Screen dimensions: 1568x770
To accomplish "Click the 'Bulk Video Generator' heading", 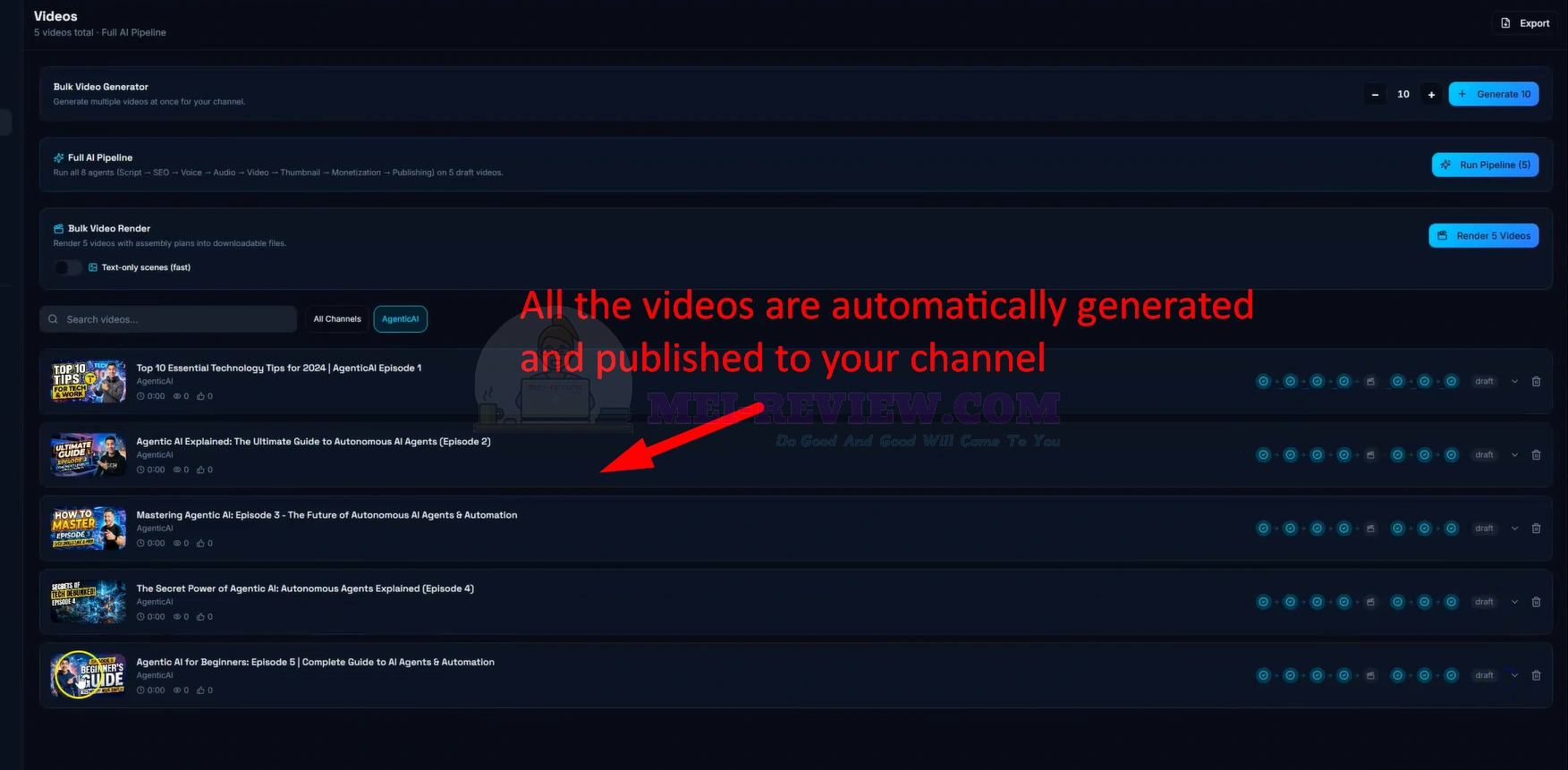I will click(101, 87).
